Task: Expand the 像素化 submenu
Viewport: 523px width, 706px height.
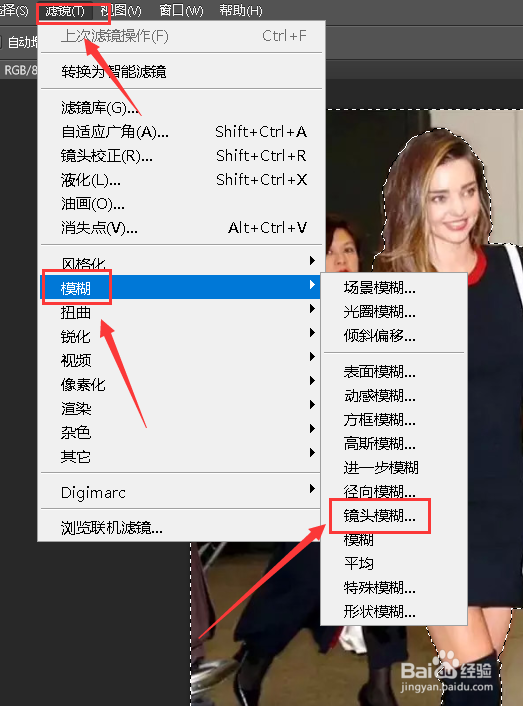Action: [181, 384]
